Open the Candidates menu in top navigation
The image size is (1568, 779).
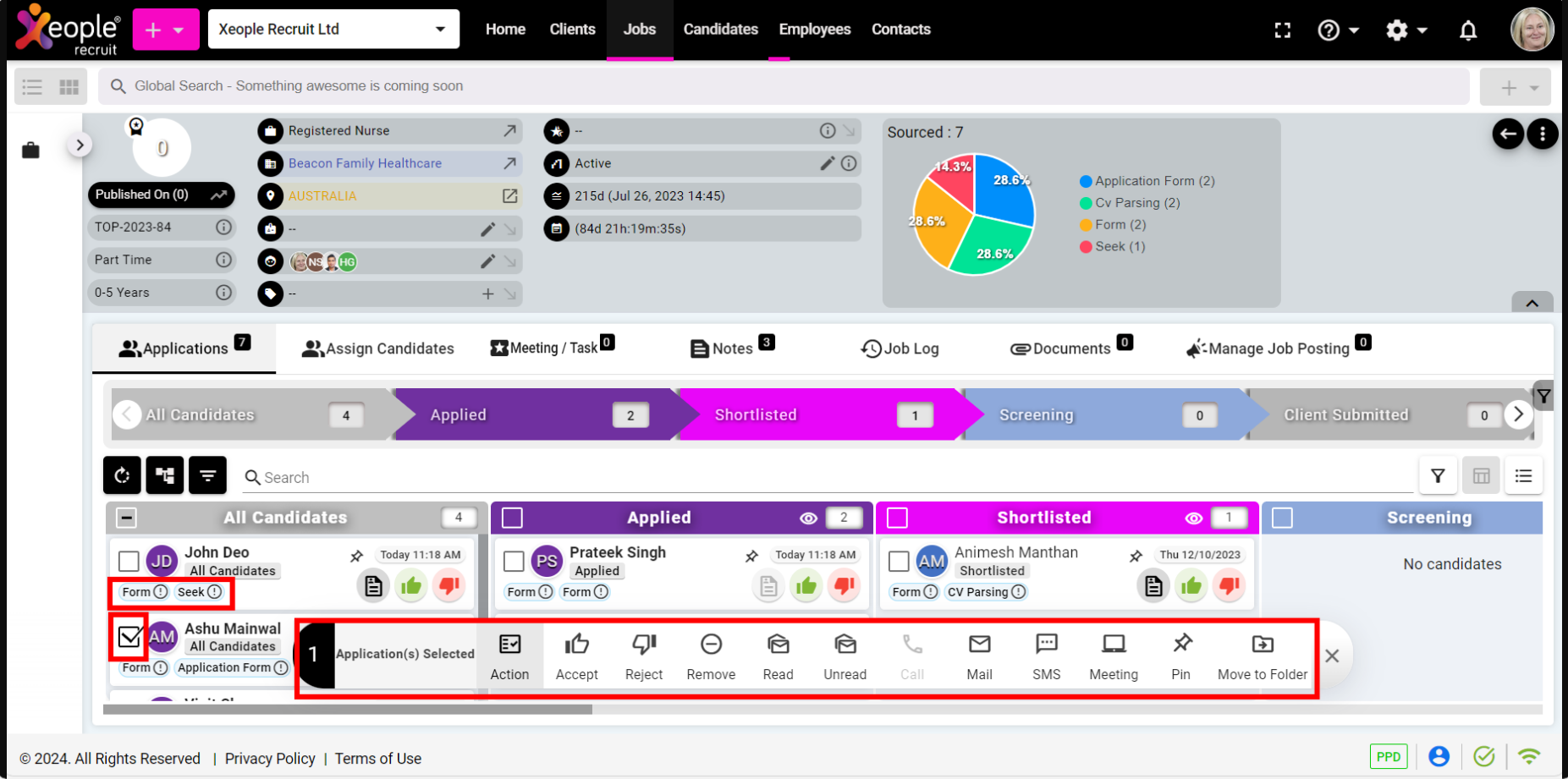pos(720,30)
